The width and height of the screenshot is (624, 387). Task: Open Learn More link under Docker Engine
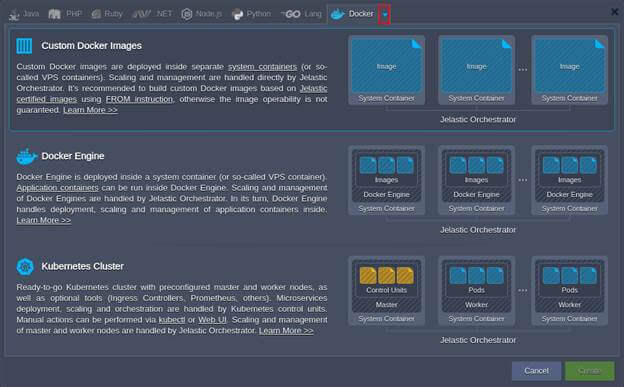pyautogui.click(x=44, y=220)
